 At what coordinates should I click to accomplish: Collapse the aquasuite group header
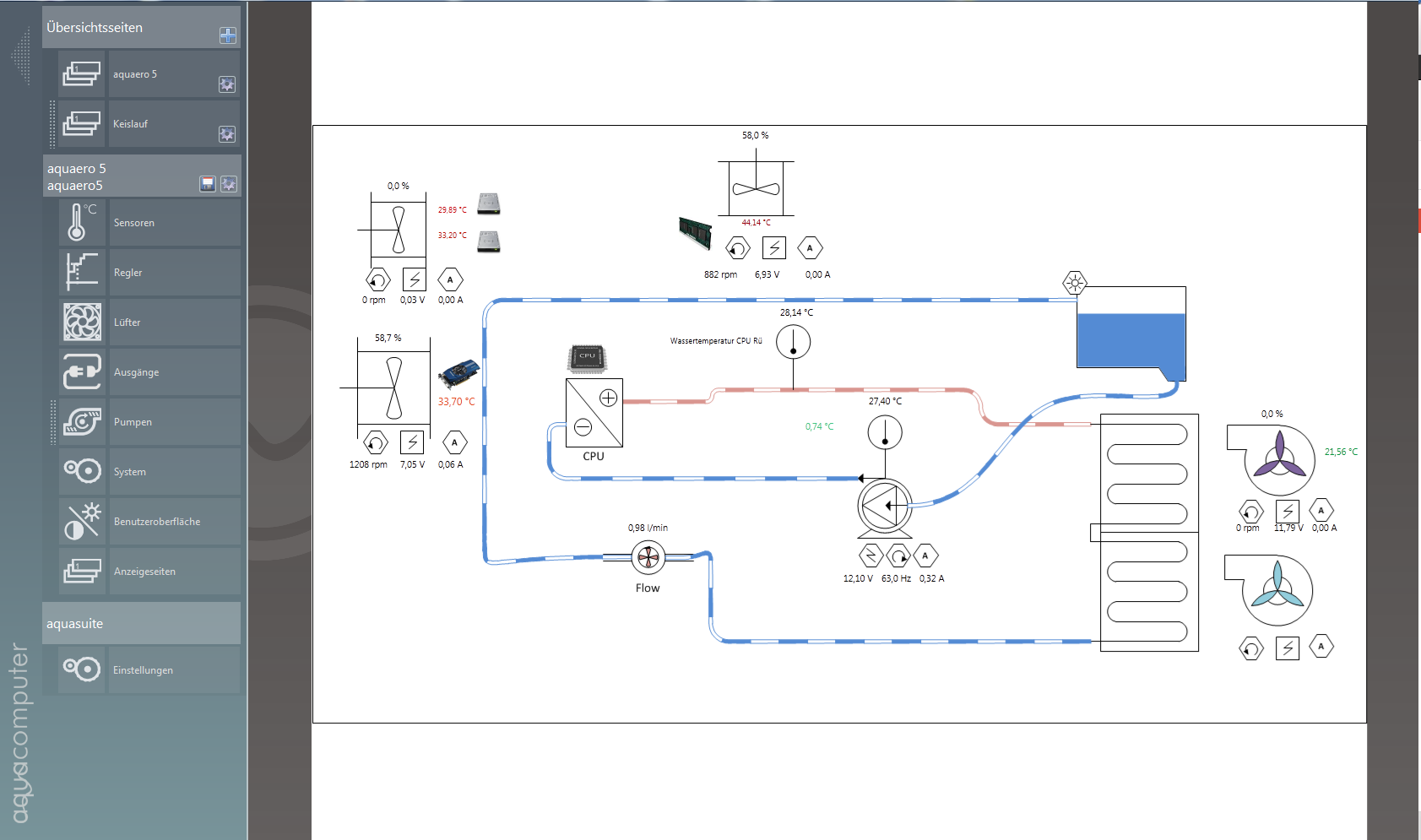(x=141, y=624)
